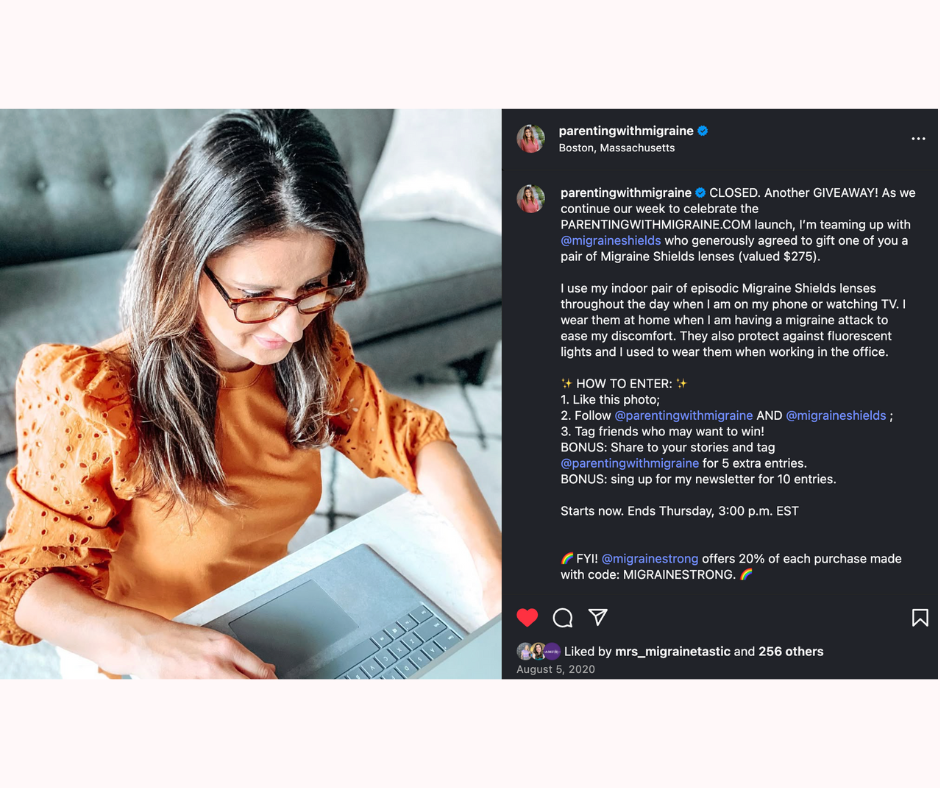Click verified badge next to header username
This screenshot has width=940, height=788.
pos(703,131)
